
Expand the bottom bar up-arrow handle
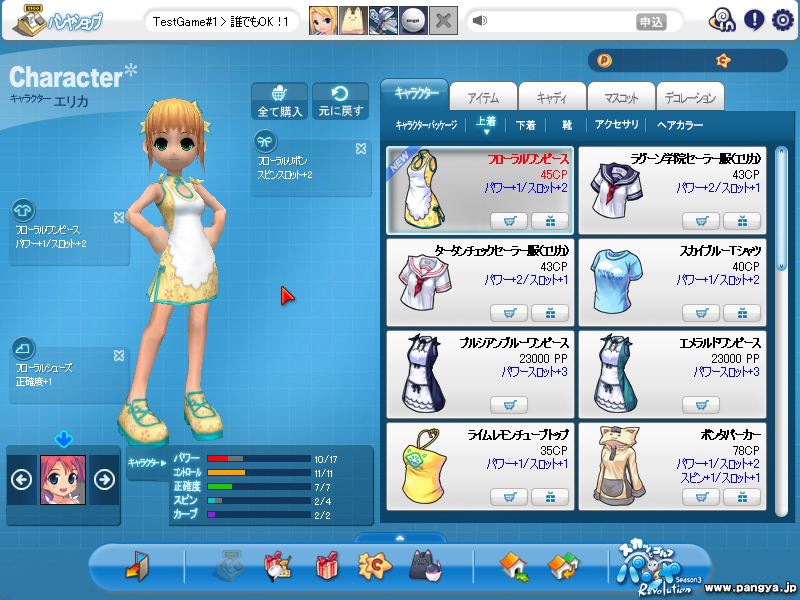tap(399, 538)
